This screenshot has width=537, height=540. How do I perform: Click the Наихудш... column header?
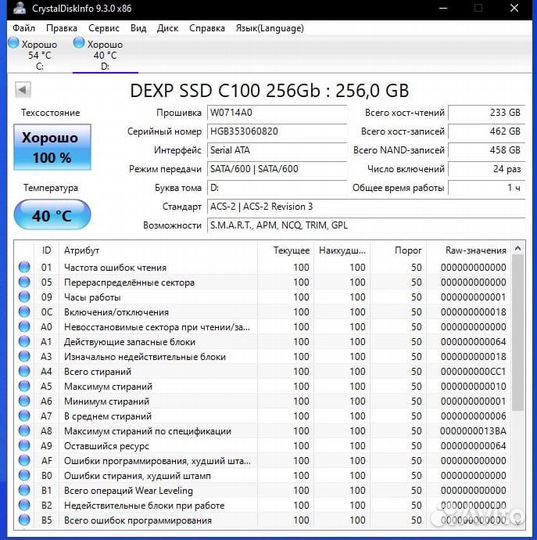tap(342, 250)
